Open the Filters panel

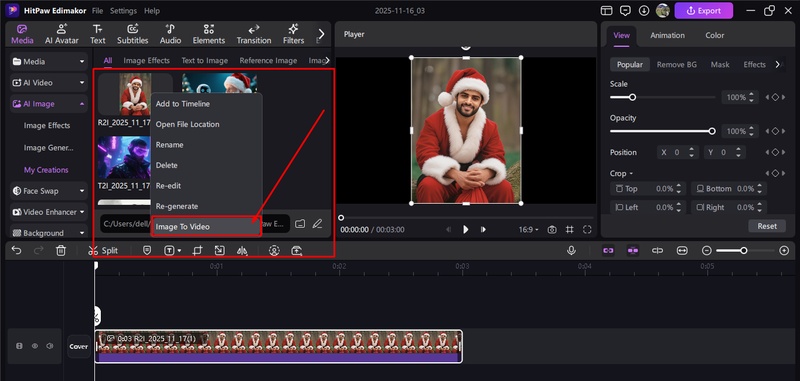(x=293, y=34)
